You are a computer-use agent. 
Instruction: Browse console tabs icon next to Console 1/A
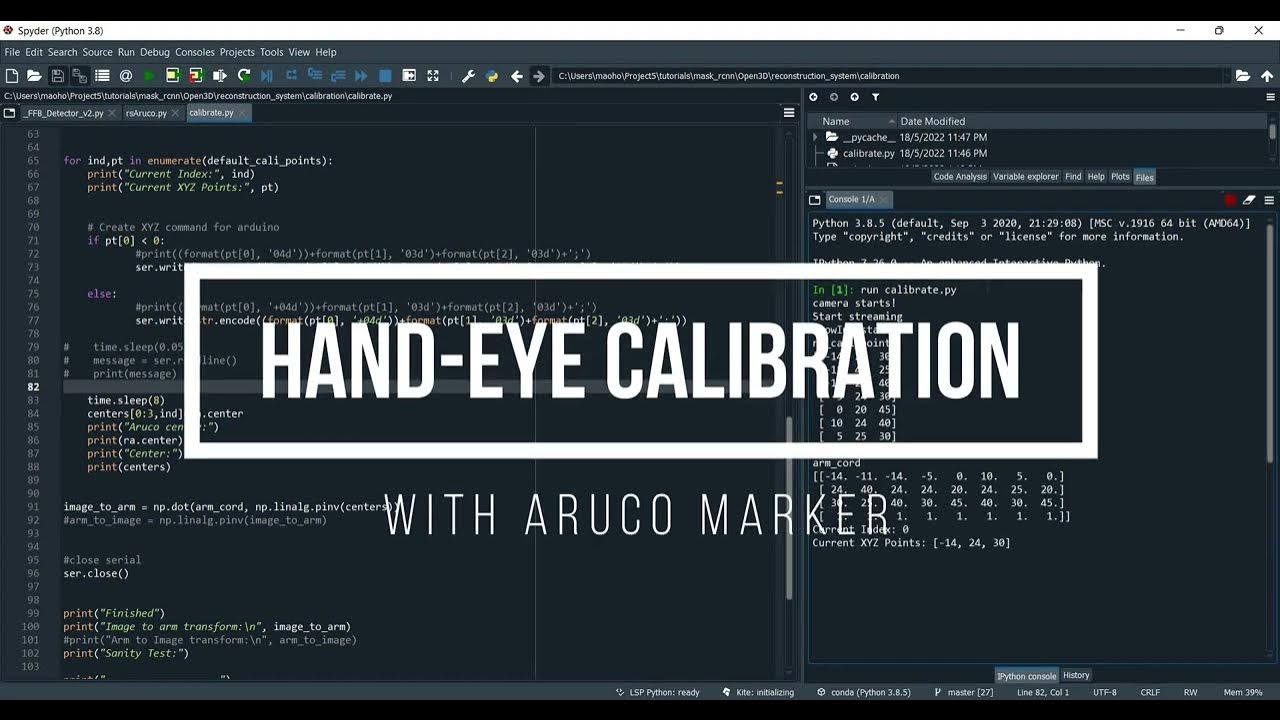pyautogui.click(x=815, y=200)
